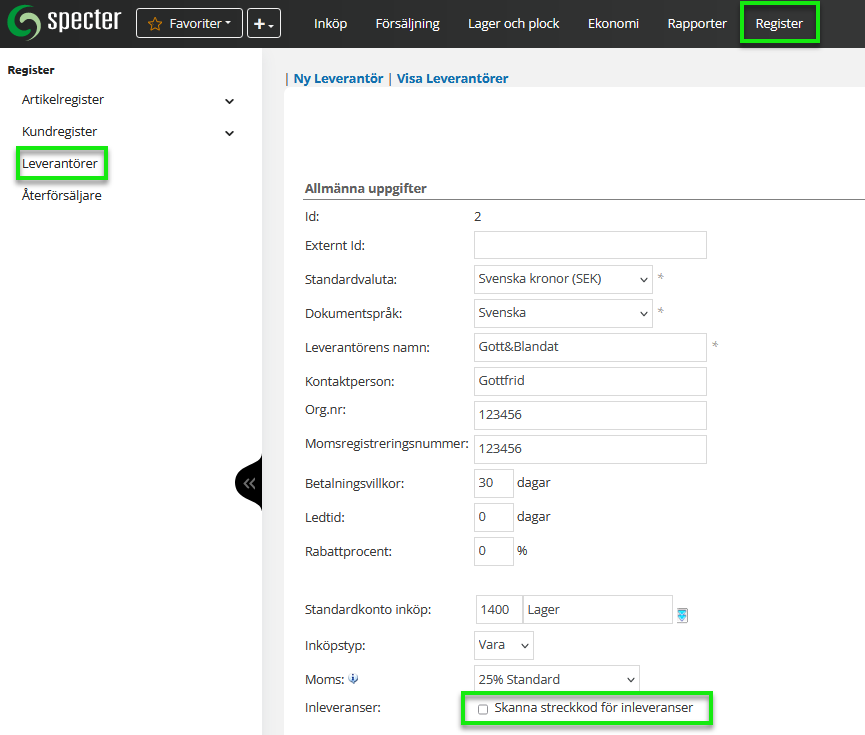The height and width of the screenshot is (735, 865).
Task: Open the Inköpstyp dropdown
Action: coord(504,645)
